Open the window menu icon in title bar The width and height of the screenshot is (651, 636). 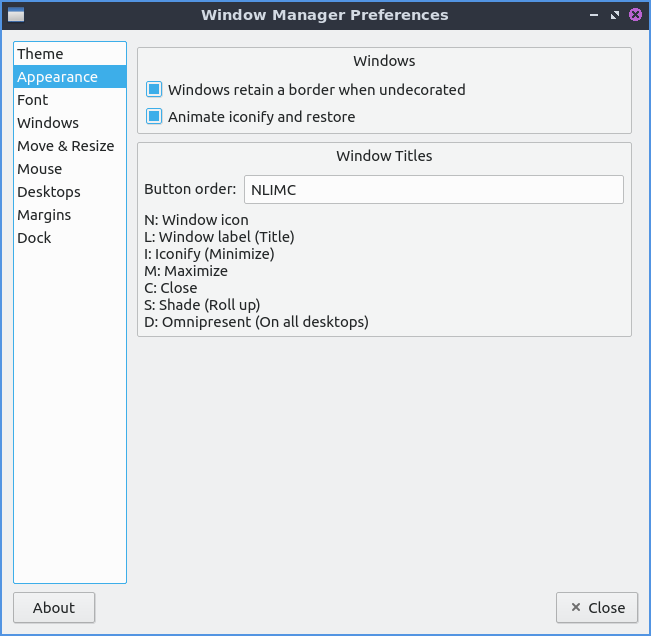[15, 15]
